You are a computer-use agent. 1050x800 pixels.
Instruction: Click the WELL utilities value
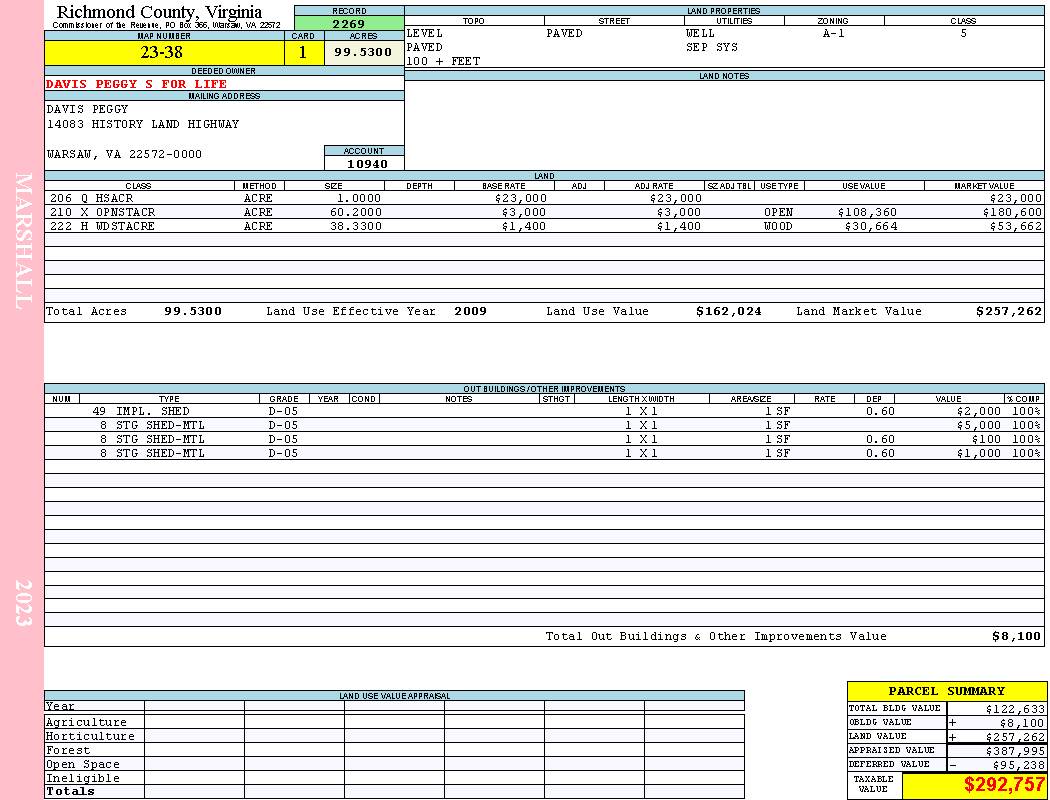pyautogui.click(x=700, y=33)
